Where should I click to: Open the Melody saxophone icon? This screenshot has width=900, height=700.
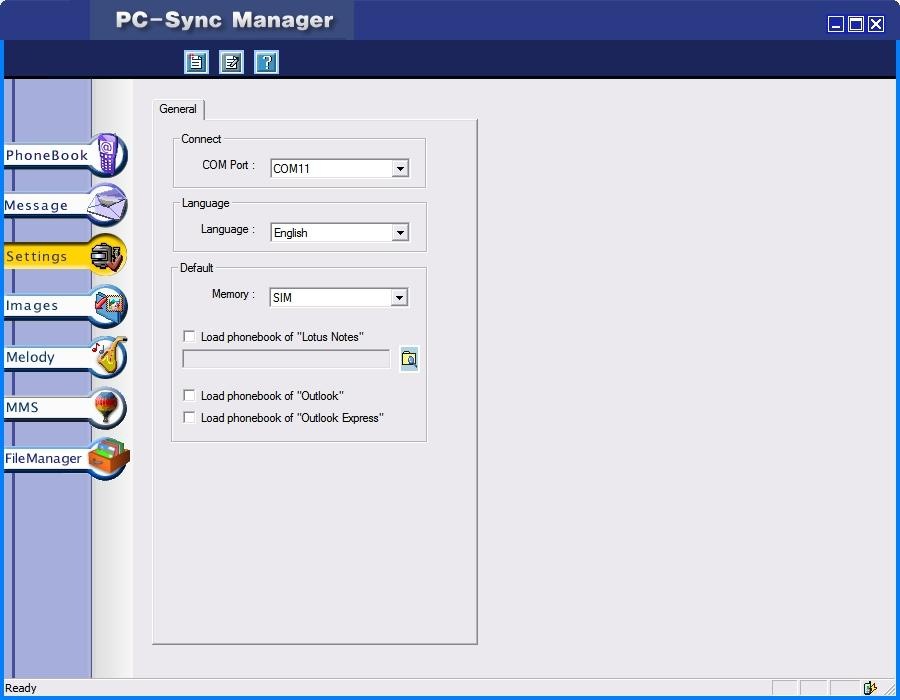coord(108,356)
